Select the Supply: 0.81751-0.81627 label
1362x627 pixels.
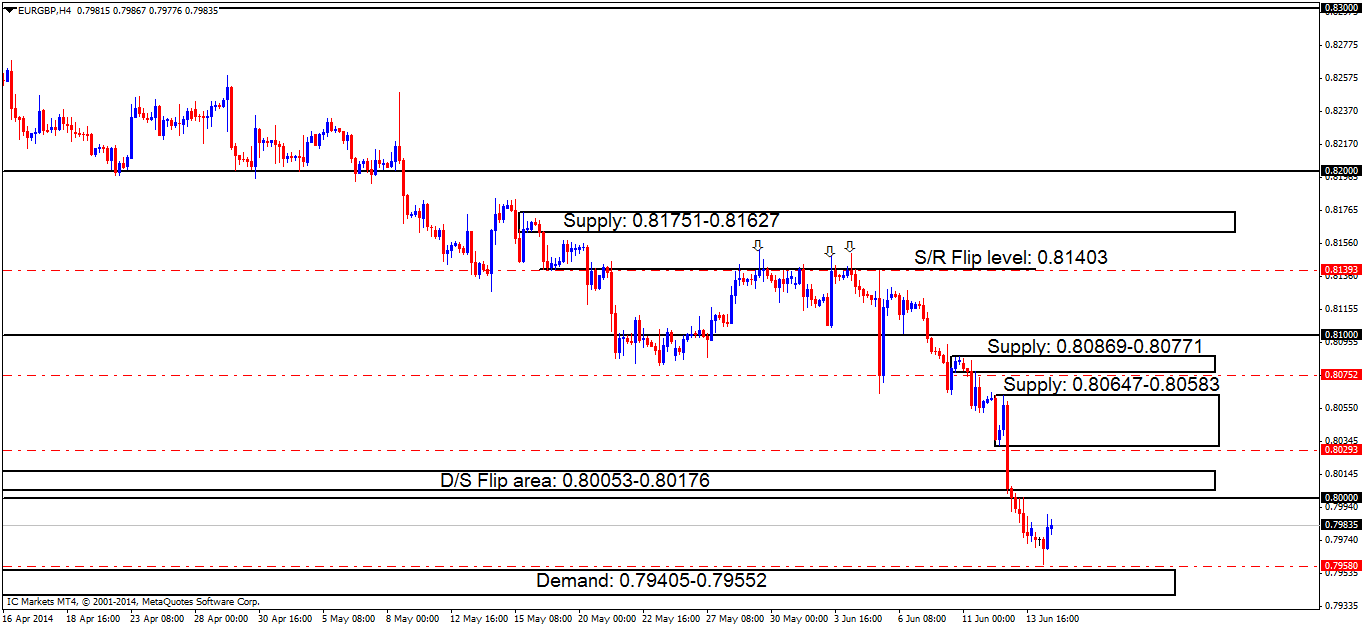point(671,221)
